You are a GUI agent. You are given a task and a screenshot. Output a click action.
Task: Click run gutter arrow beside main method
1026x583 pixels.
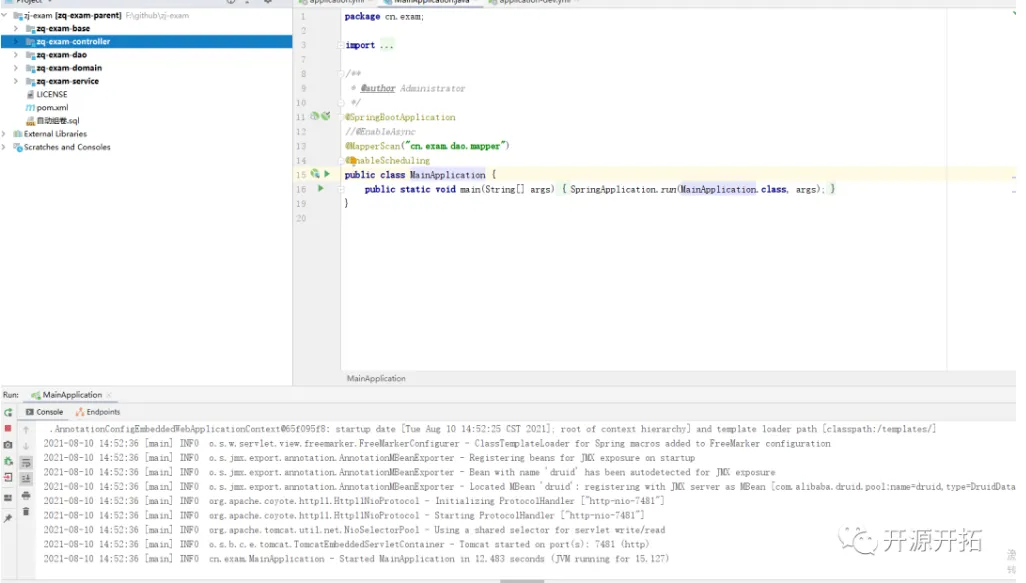pos(321,188)
